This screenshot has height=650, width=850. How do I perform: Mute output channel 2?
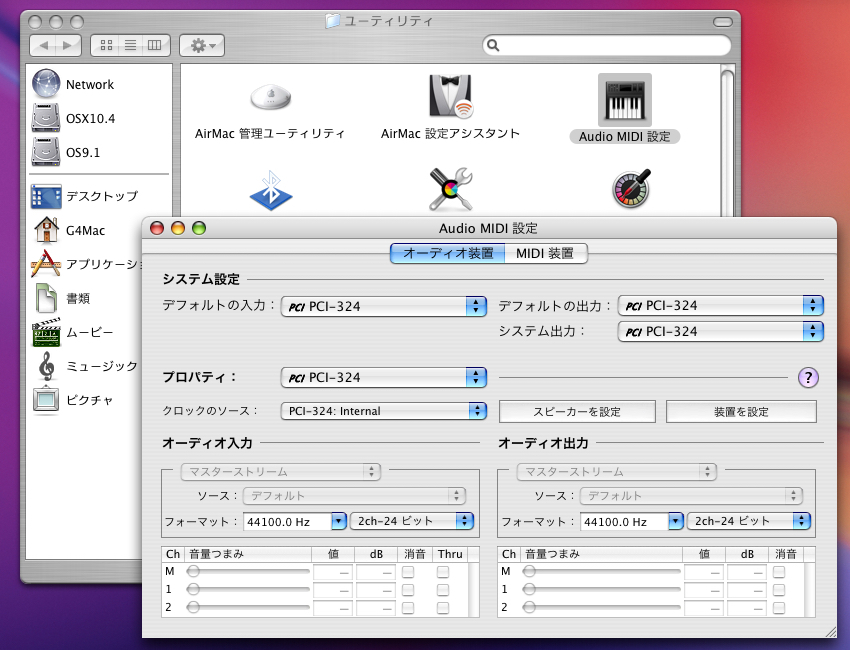pos(779,606)
